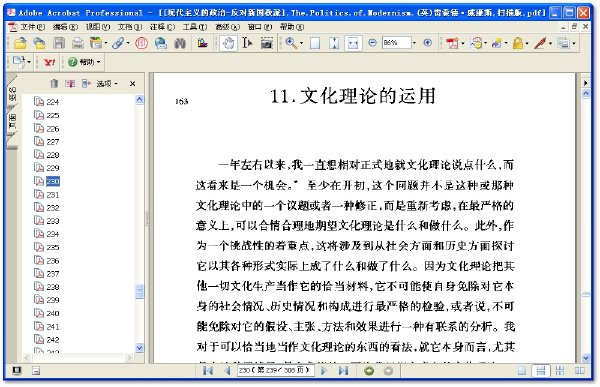Select the Snapshot camera tool
The image size is (600, 387).
click(267, 43)
